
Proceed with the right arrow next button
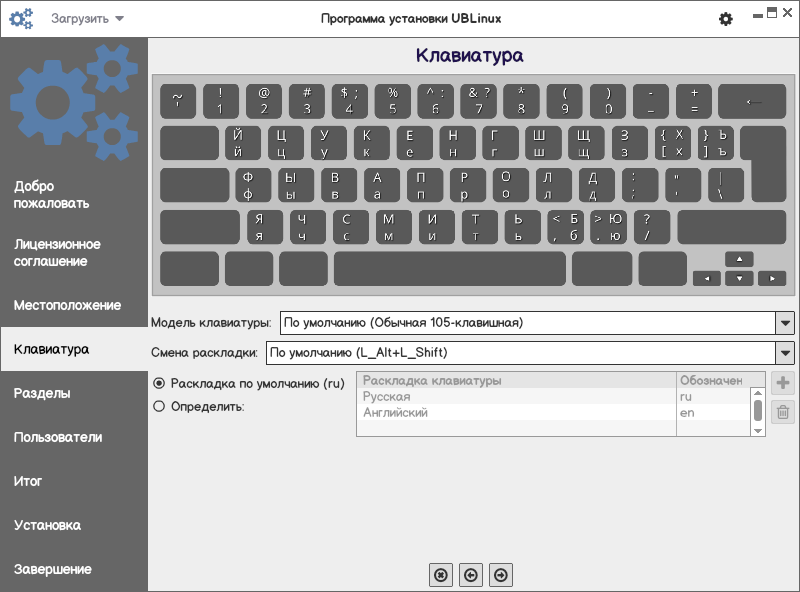click(502, 574)
